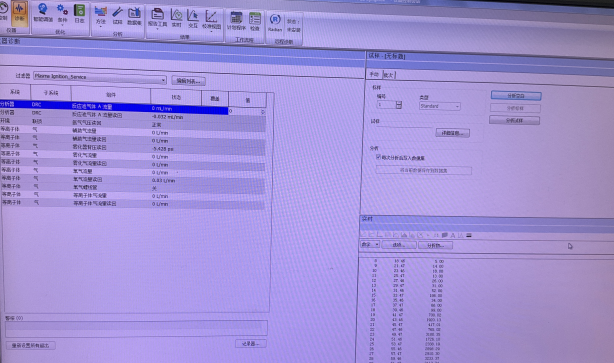This screenshot has height=363, width=614.
Task: Click the Radian remote diagnostics icon
Action: click(275, 22)
